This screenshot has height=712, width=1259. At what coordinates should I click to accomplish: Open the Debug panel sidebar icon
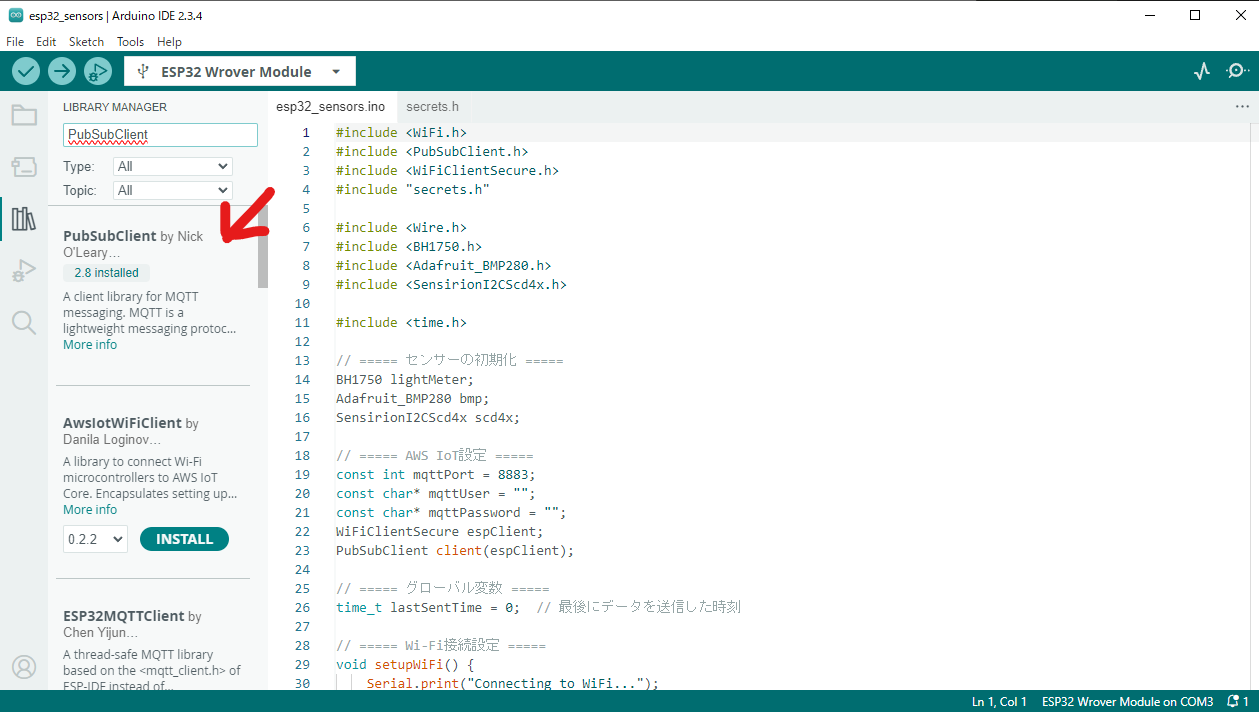[x=23, y=270]
